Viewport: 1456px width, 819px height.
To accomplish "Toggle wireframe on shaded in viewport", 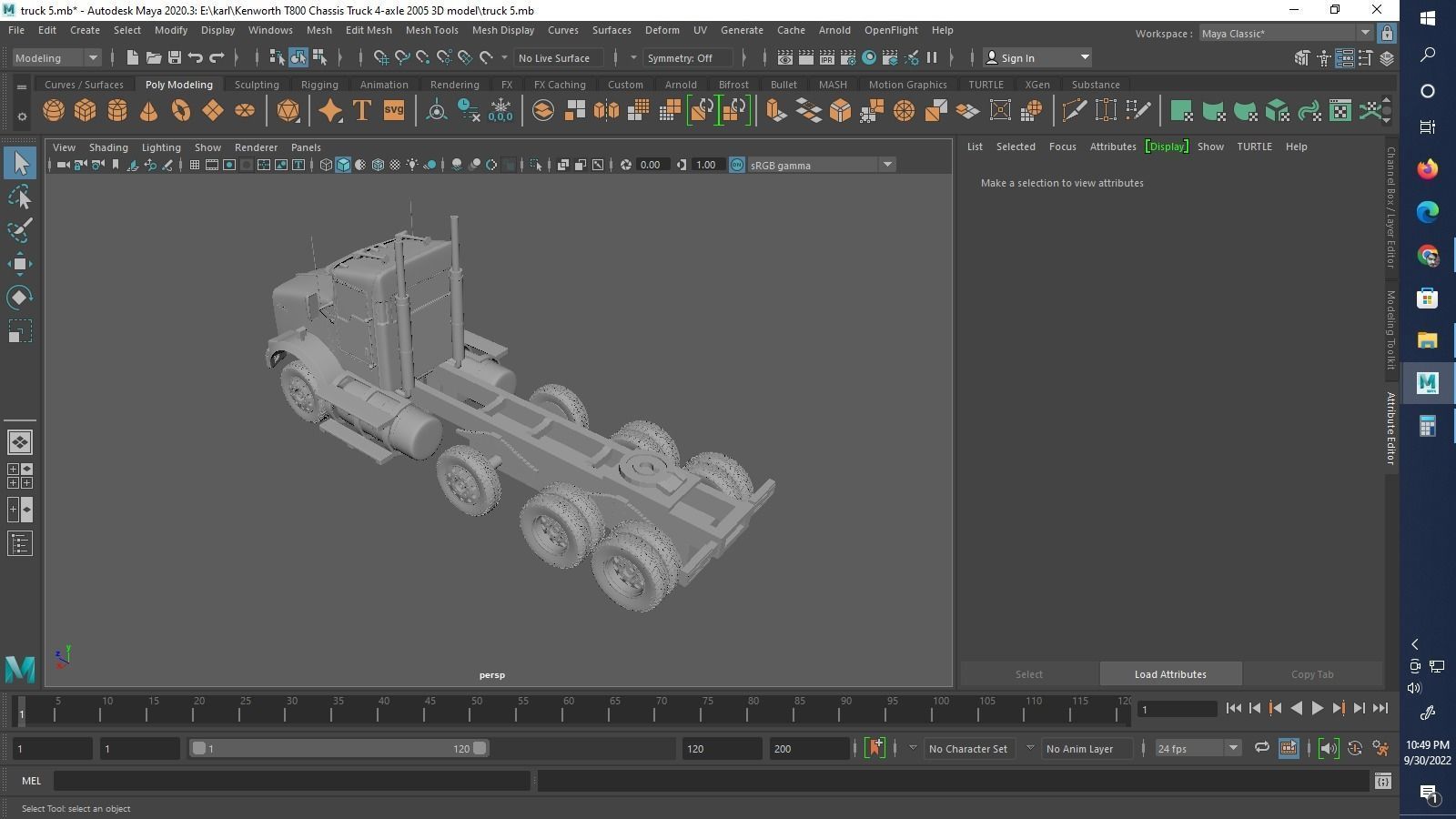I will click(378, 165).
